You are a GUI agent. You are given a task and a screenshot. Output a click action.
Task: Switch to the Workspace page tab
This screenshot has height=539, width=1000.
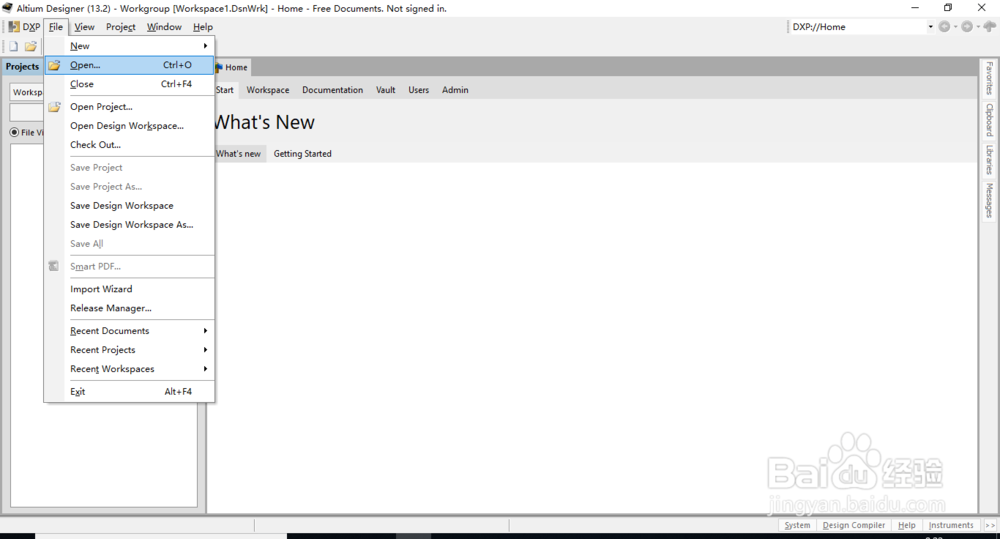click(x=268, y=90)
